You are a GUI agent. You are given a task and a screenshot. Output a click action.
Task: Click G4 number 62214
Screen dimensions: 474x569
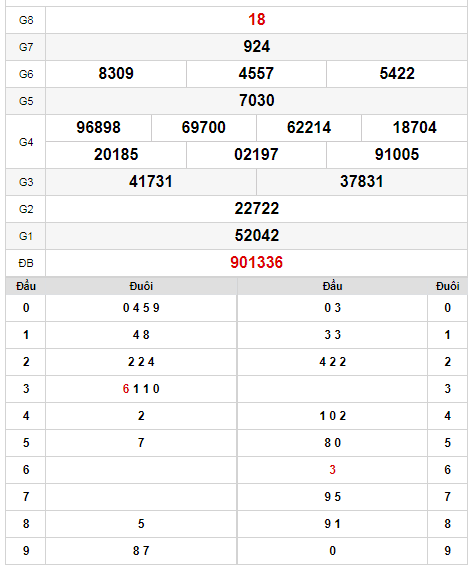pos(309,127)
